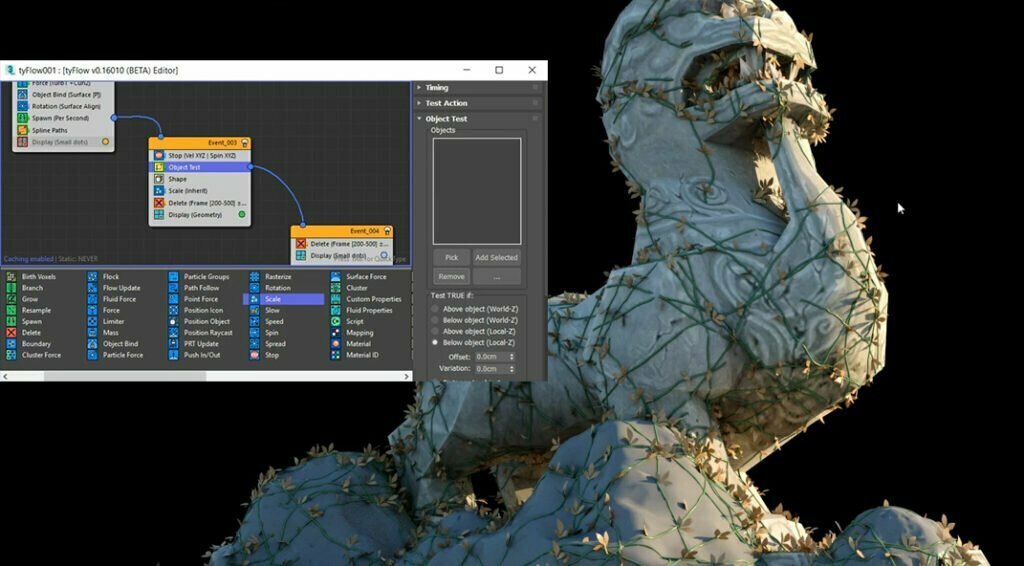Click the Delete operator icon in the depot
The width and height of the screenshot is (1024, 566).
11,333
